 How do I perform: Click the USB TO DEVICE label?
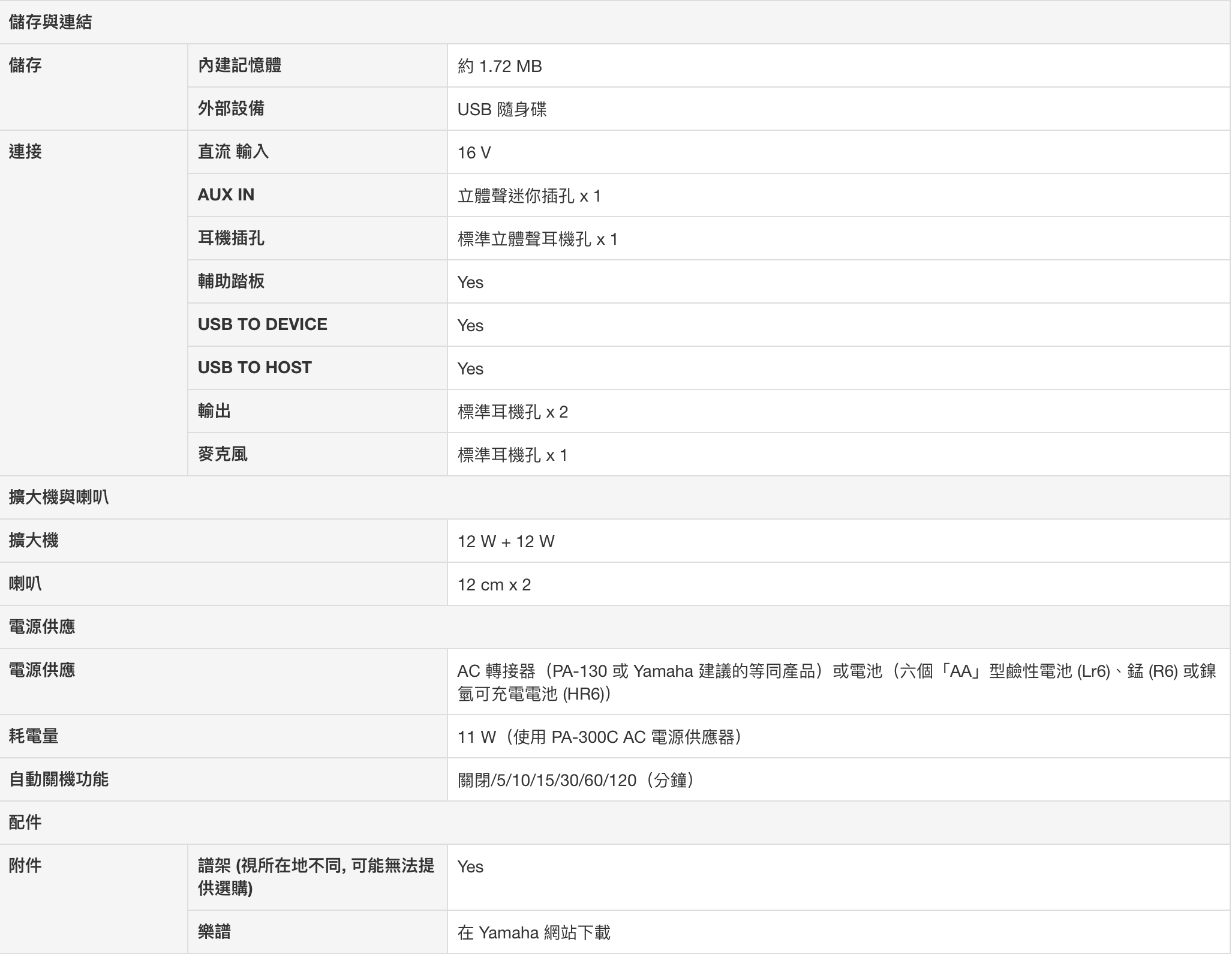(x=262, y=325)
